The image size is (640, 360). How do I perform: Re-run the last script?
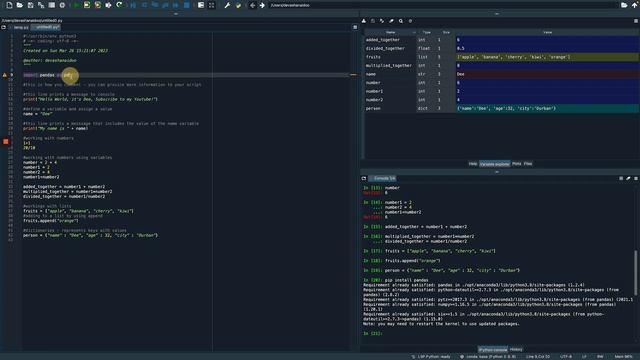(x=119, y=5)
